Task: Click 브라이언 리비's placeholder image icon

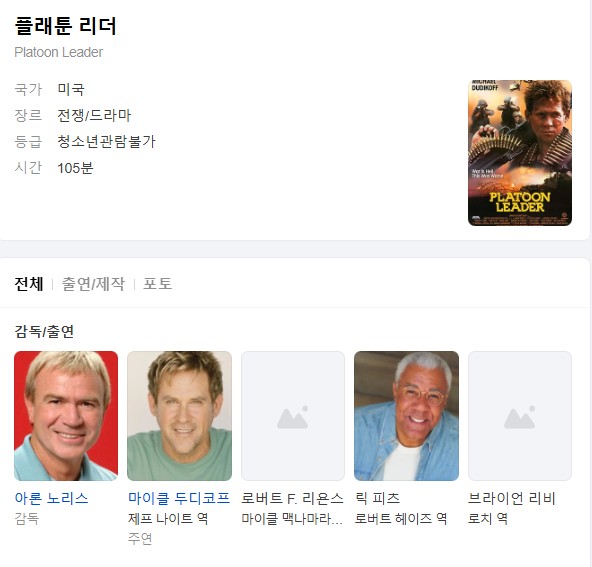Action: tap(520, 416)
